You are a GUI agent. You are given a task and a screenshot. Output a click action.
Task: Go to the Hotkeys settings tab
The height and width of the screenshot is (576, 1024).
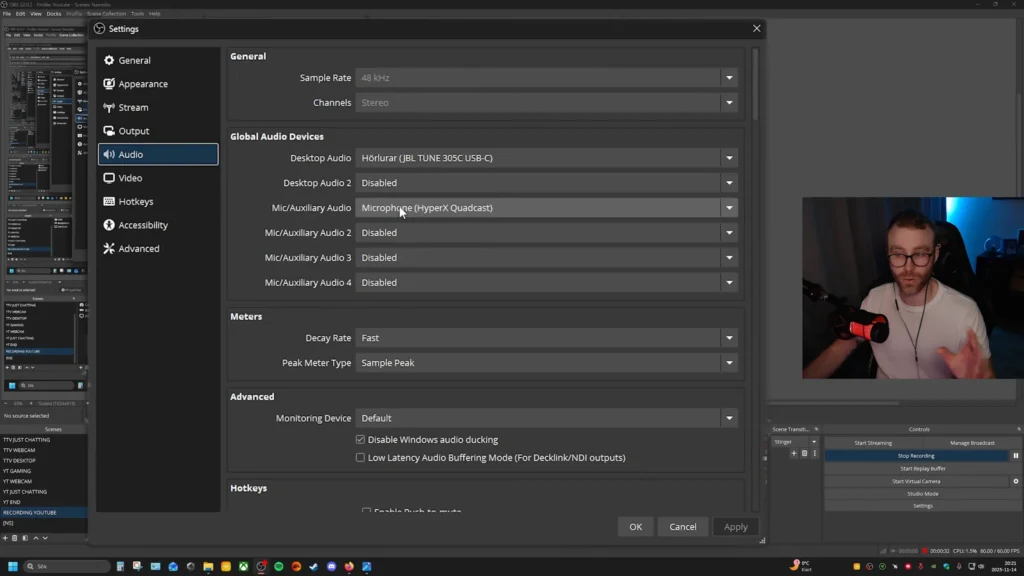pyautogui.click(x=158, y=201)
